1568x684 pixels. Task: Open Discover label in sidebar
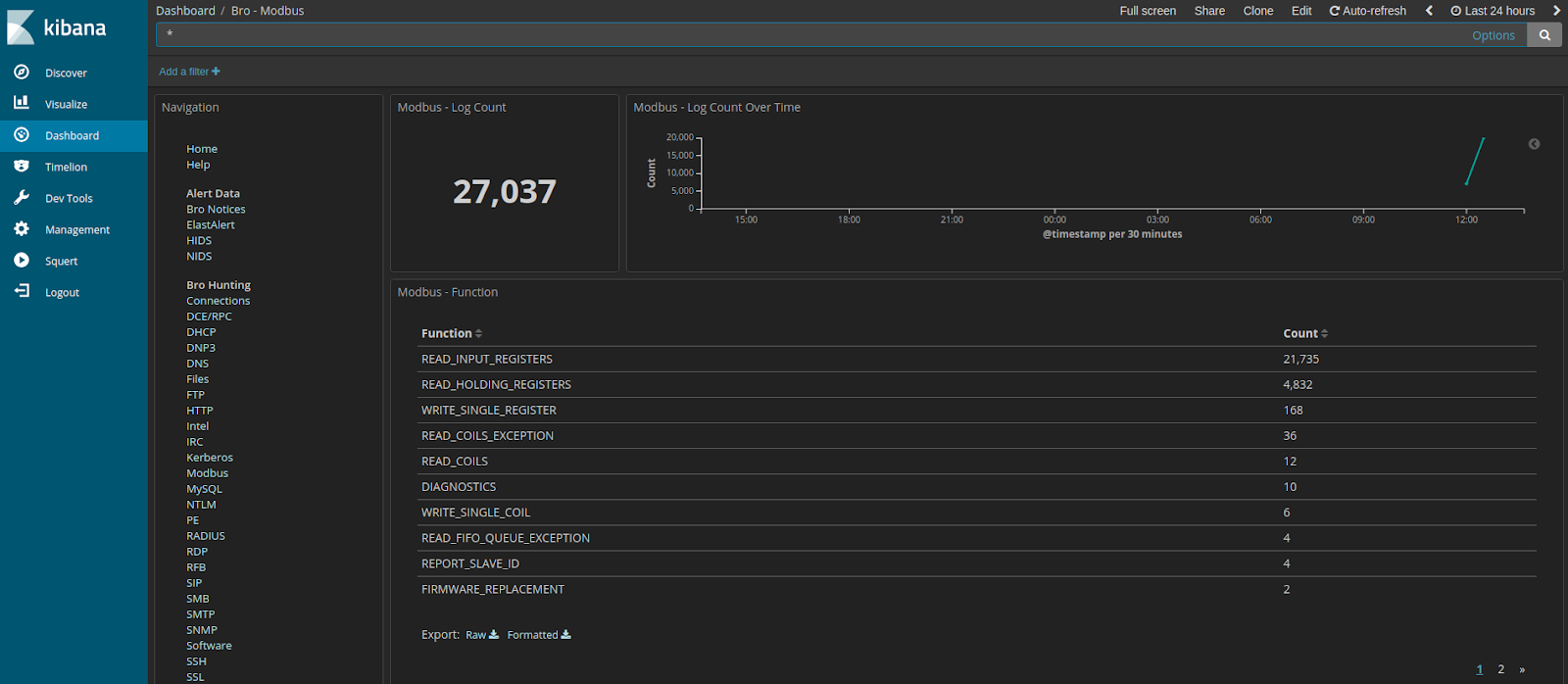tap(66, 73)
